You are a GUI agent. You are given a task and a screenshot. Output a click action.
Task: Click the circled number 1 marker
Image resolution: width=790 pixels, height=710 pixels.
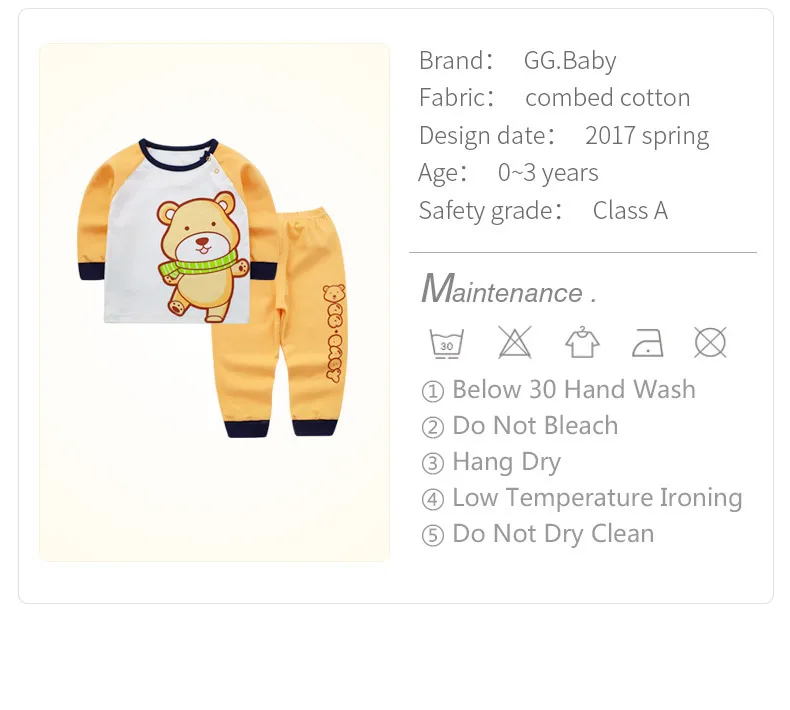tap(433, 391)
